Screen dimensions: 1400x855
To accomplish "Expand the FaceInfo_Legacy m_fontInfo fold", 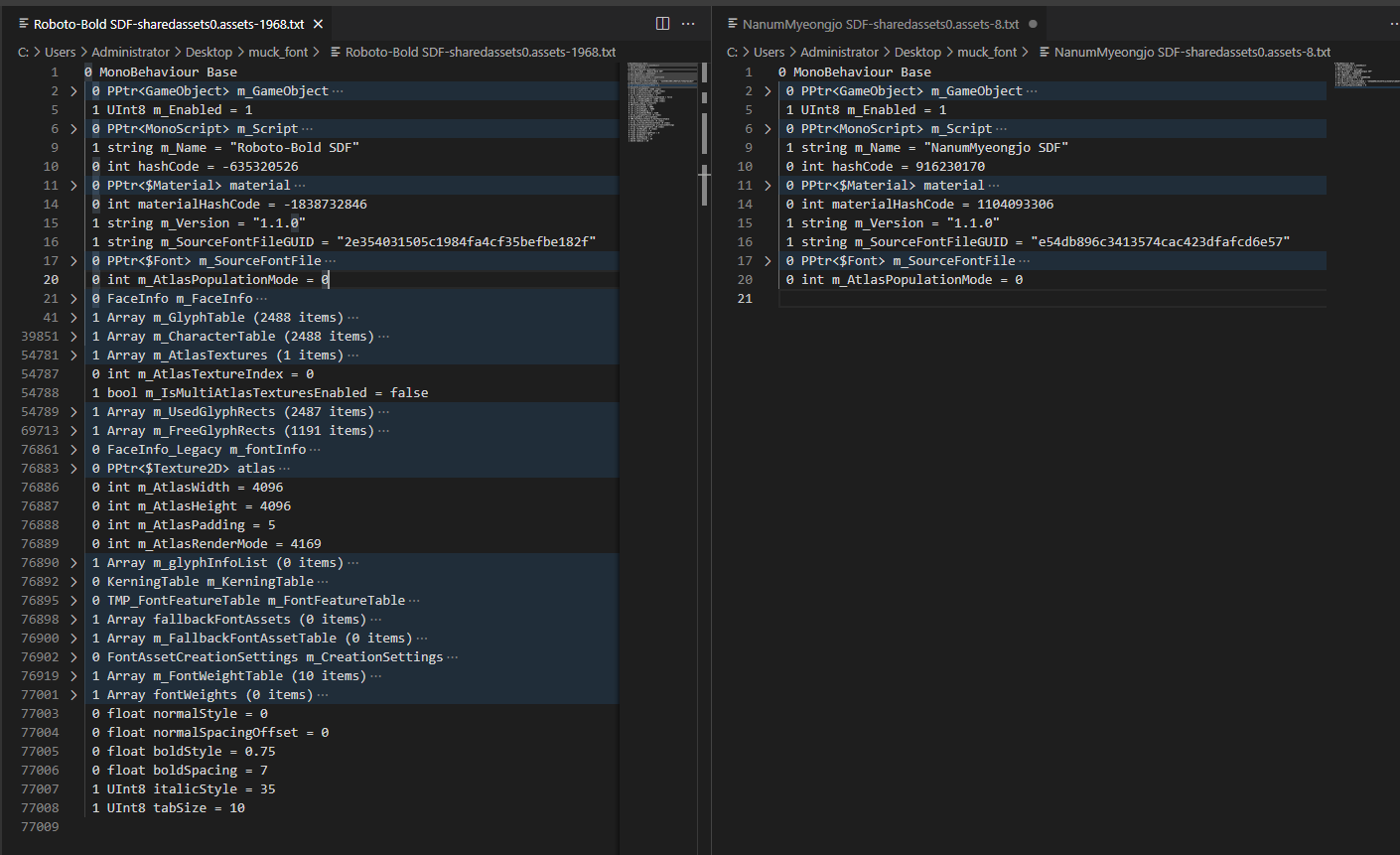I will tap(73, 450).
